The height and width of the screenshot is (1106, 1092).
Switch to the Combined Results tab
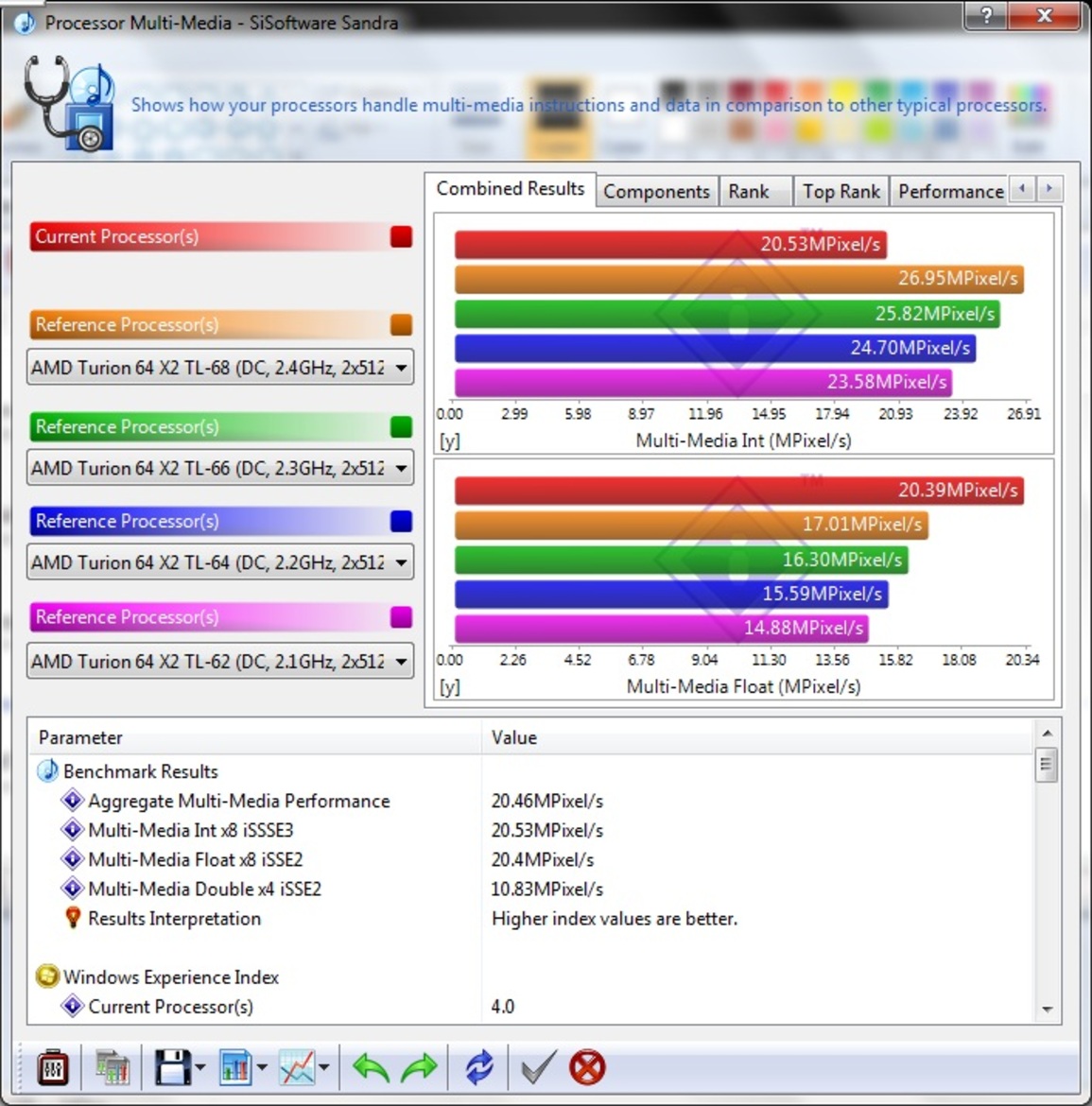coord(510,189)
